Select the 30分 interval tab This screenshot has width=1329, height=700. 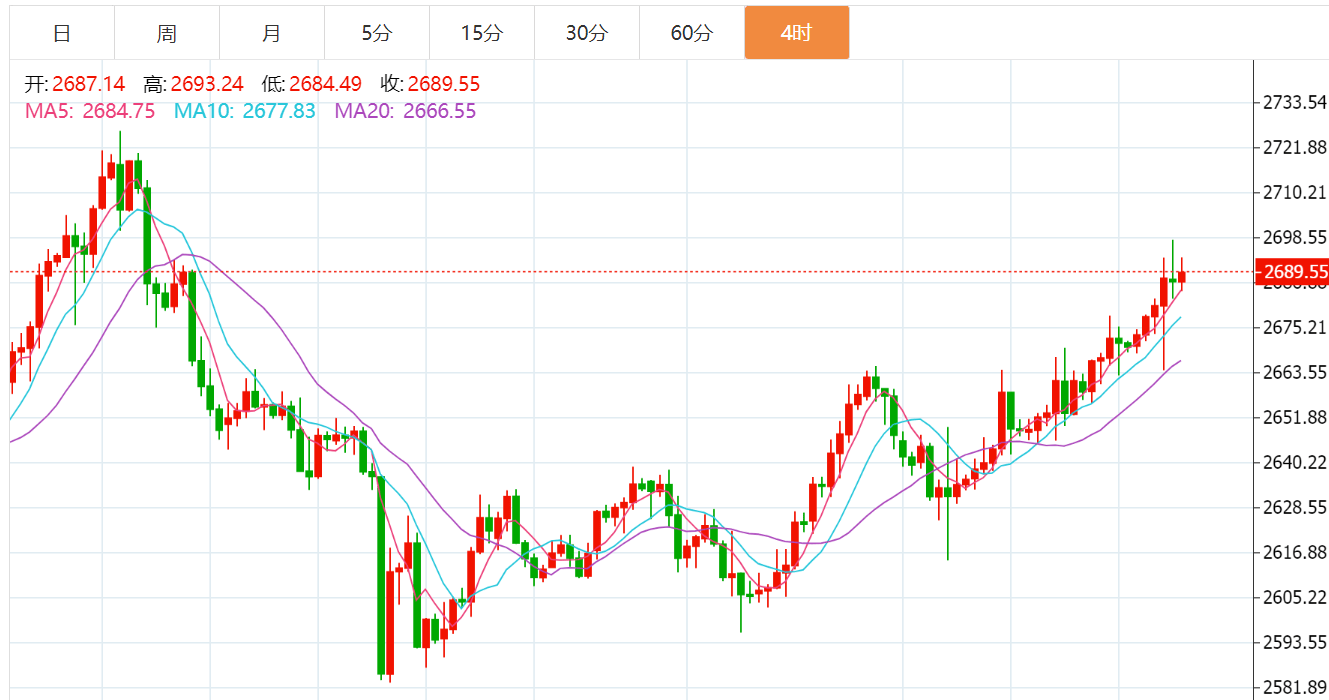tap(586, 33)
